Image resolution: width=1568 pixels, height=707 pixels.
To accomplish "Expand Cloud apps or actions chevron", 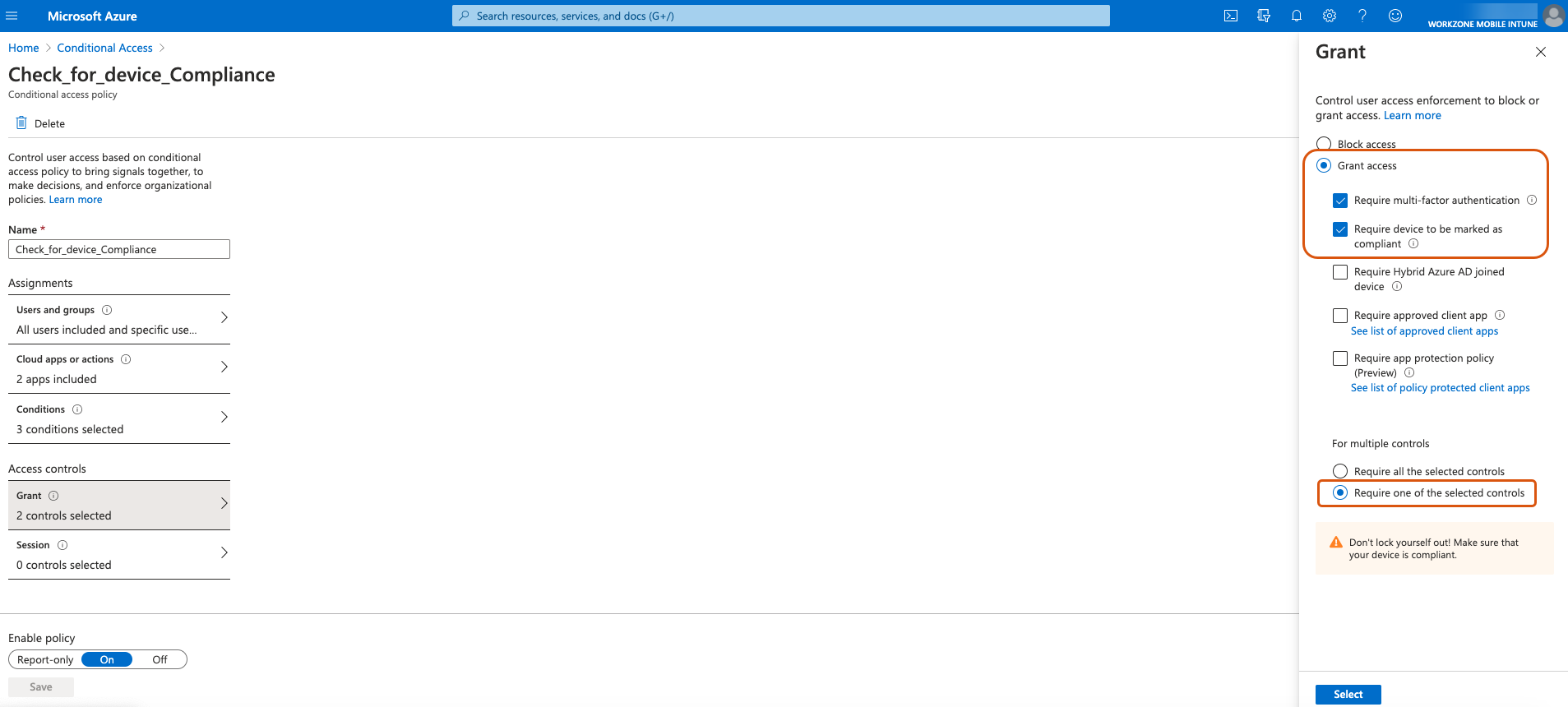I will [x=224, y=367].
